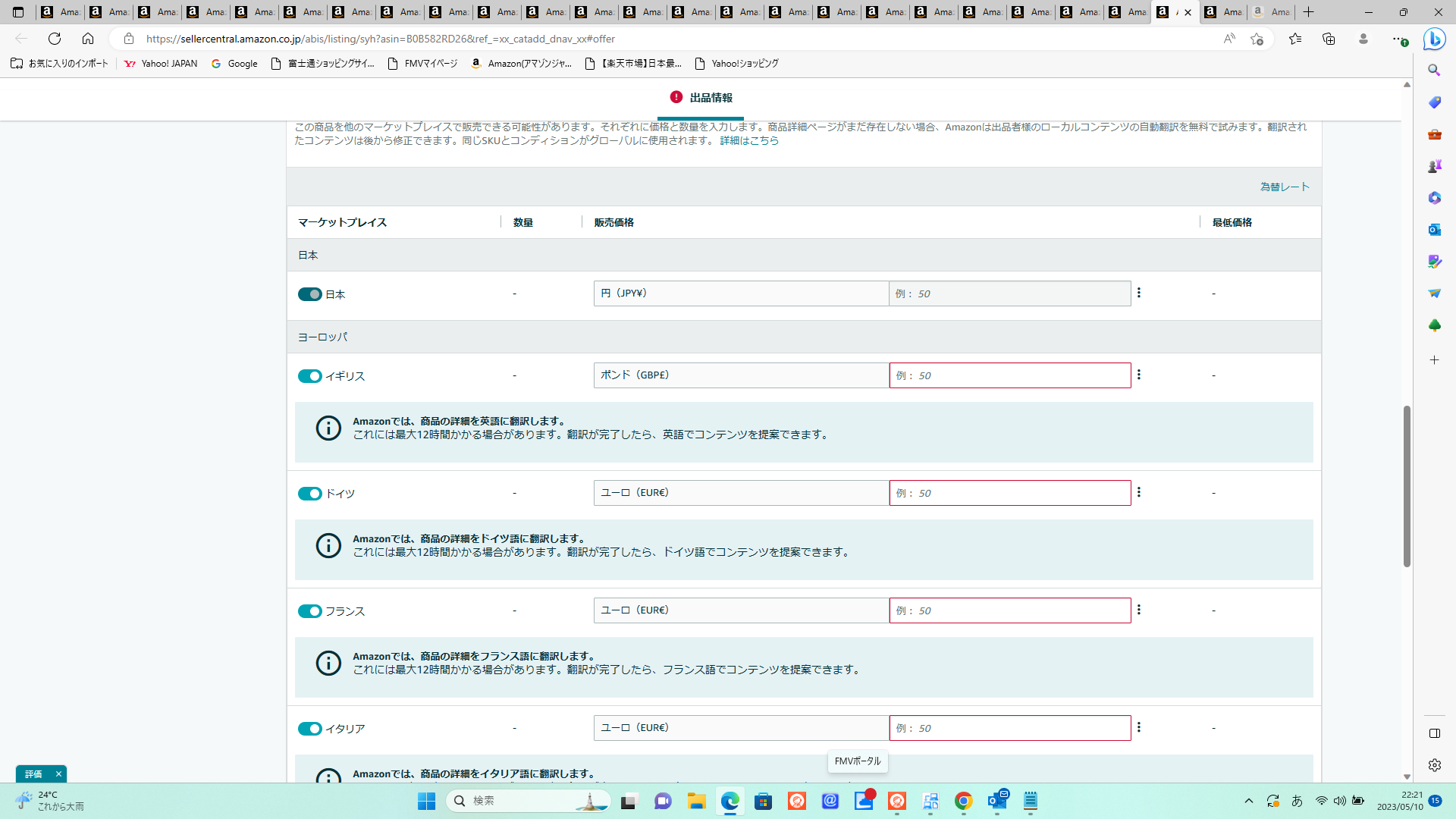Click the browser refresh icon
1456x819 pixels.
coord(55,39)
